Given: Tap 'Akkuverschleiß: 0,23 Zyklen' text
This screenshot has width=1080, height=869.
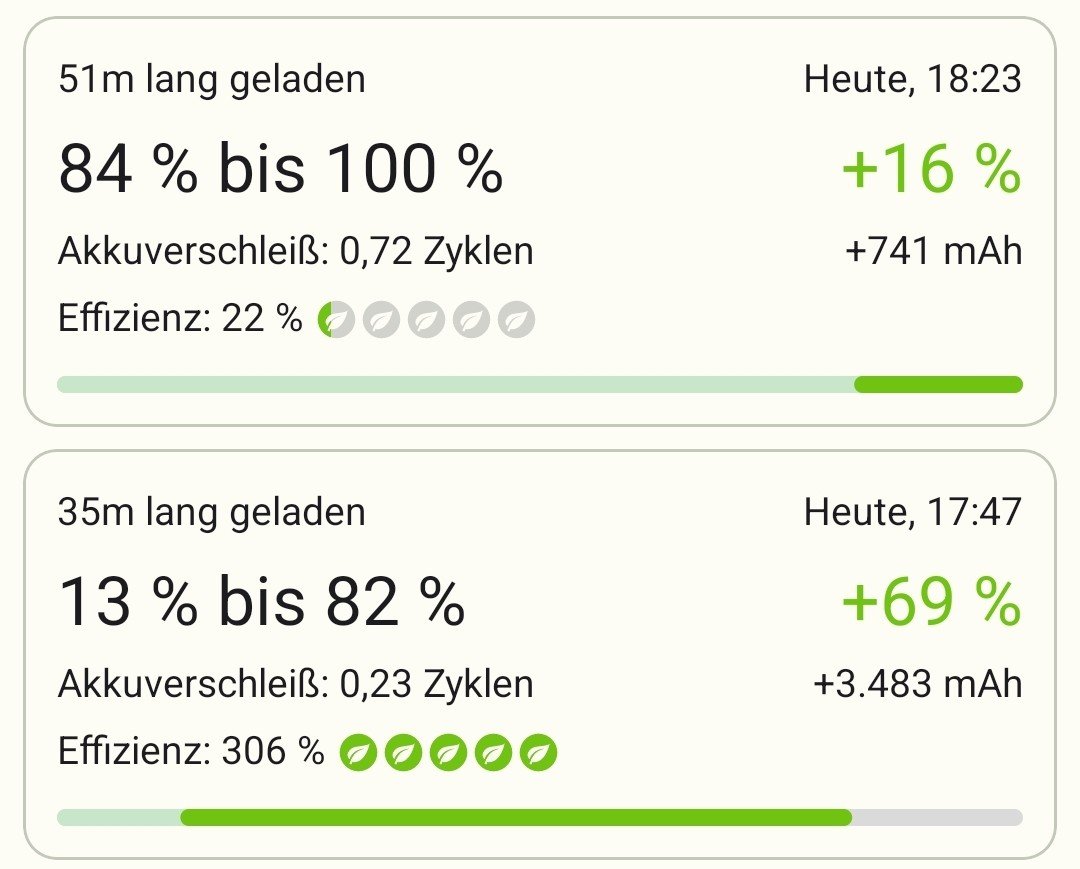Looking at the screenshot, I should [296, 684].
